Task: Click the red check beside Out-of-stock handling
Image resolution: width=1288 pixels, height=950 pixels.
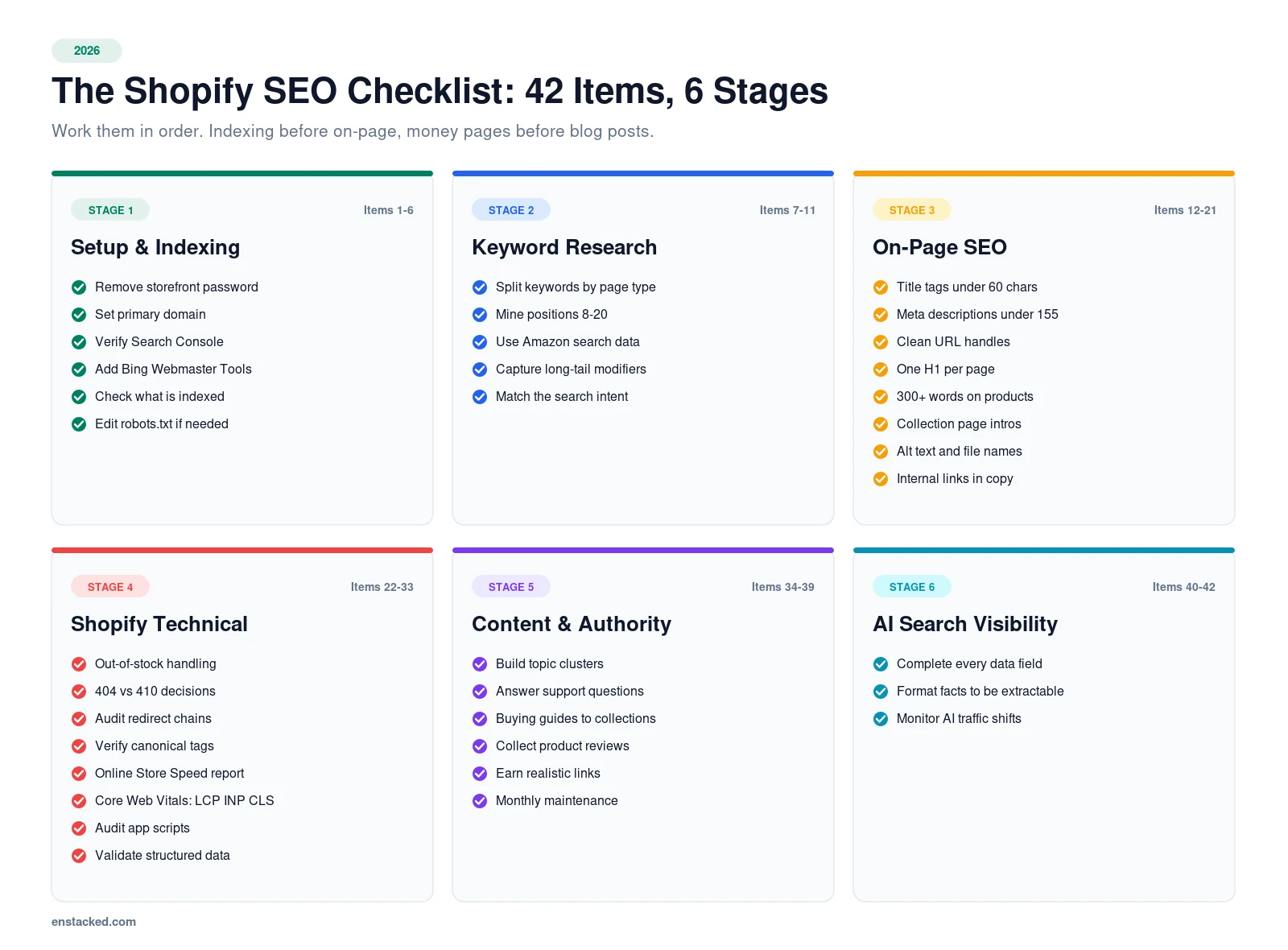Action: (x=79, y=664)
